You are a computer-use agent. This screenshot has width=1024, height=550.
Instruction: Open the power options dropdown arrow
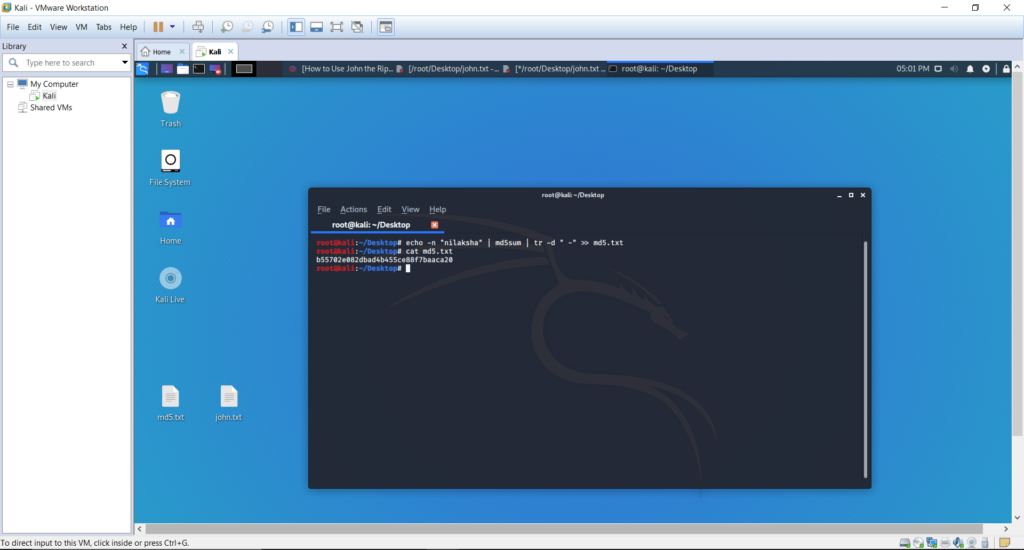click(172, 27)
